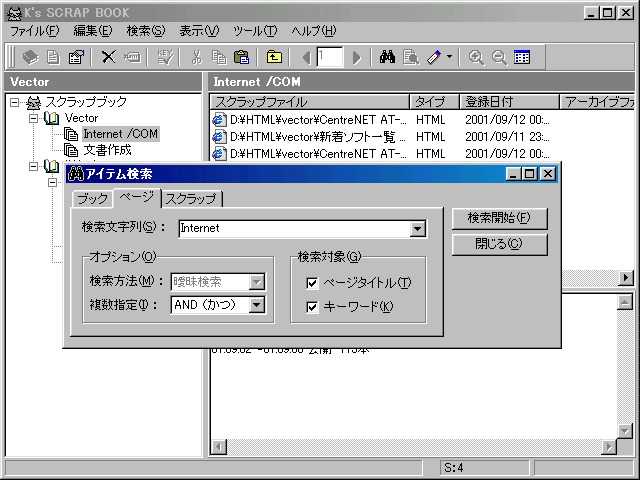This screenshot has height=480, width=640.
Task: Click the next page arrow icon
Action: coord(356,57)
